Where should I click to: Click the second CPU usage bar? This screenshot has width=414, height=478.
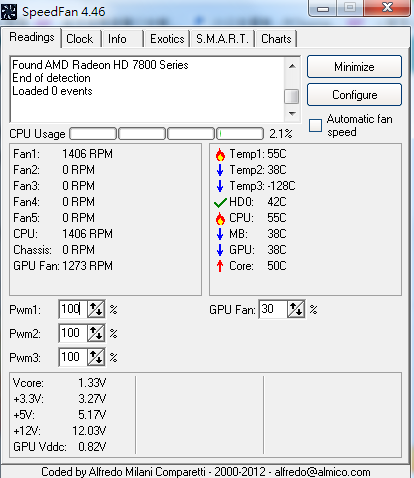click(x=142, y=134)
